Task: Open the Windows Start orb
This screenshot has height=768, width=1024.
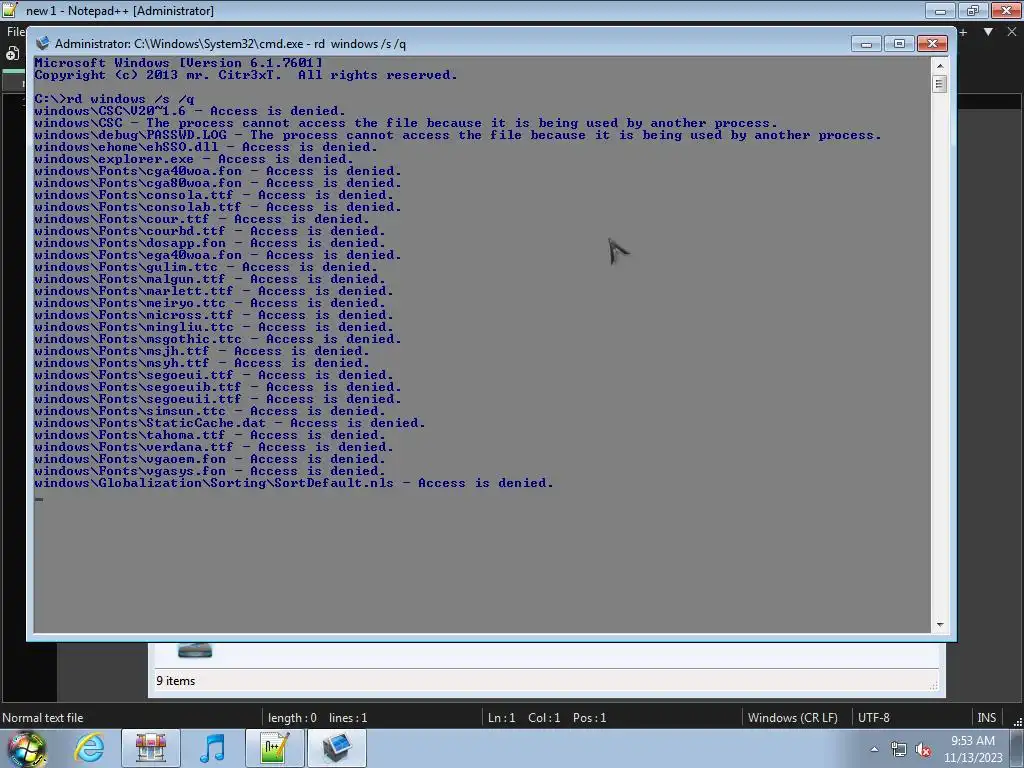Action: (26, 748)
